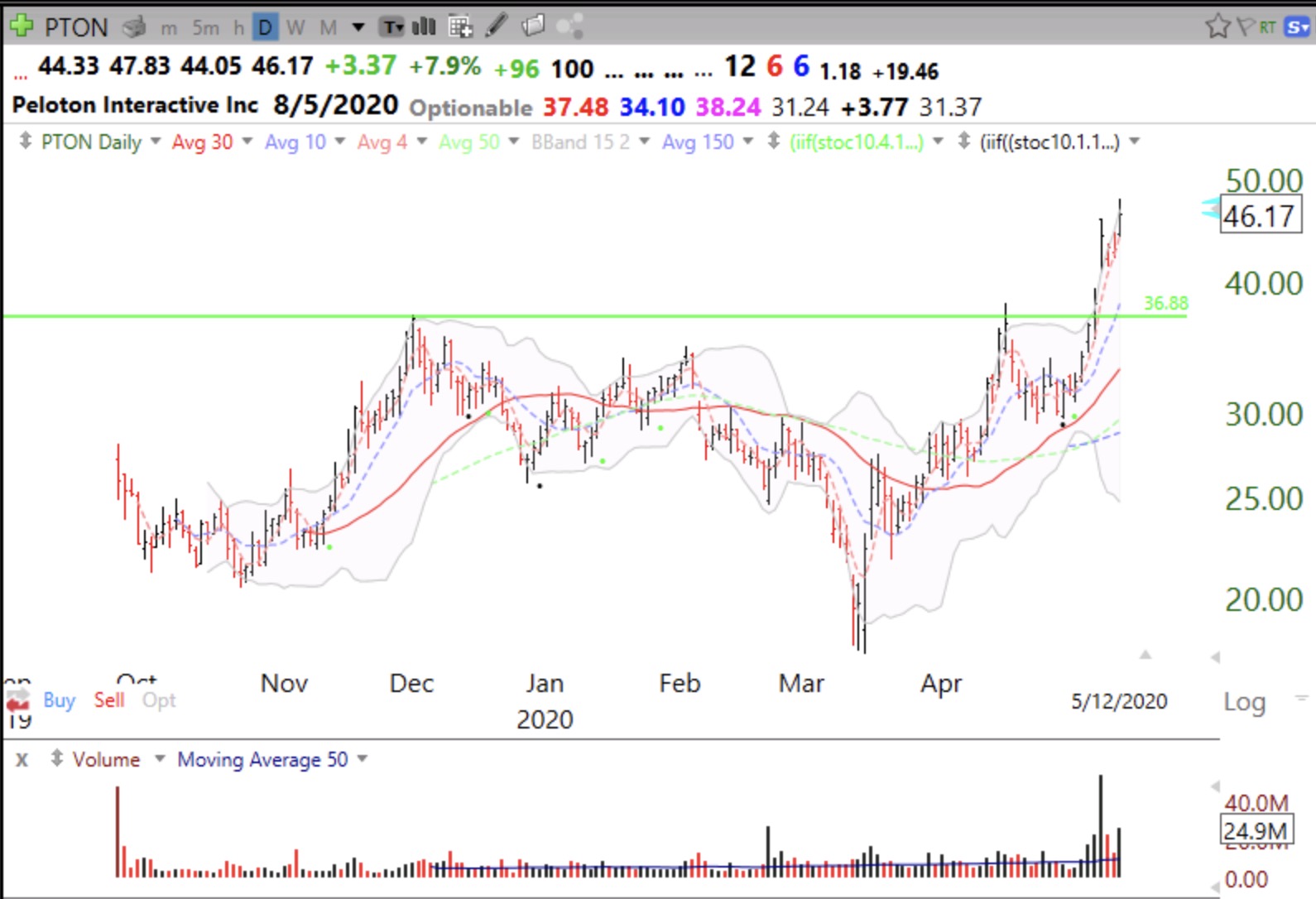Switch to 5m timeframe
Viewport: 1316px width, 899px height.
[x=206, y=28]
